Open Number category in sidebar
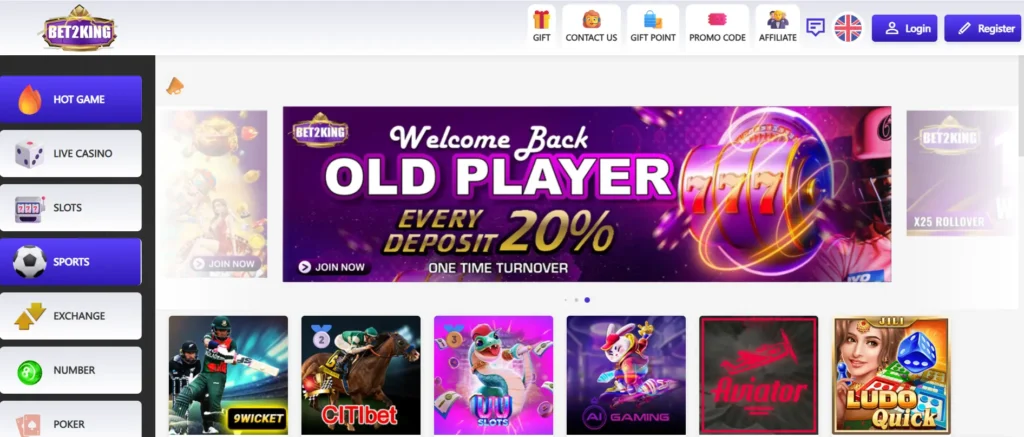 pyautogui.click(x=71, y=370)
